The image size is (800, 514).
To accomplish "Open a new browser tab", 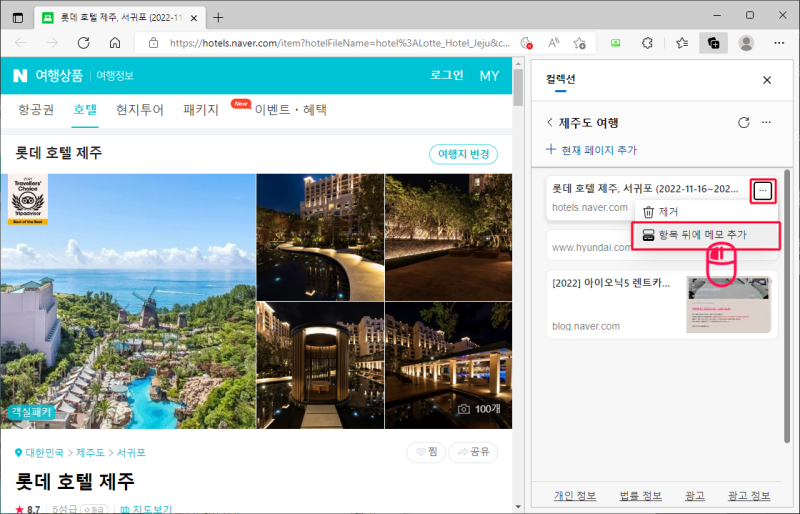I will click(218, 18).
